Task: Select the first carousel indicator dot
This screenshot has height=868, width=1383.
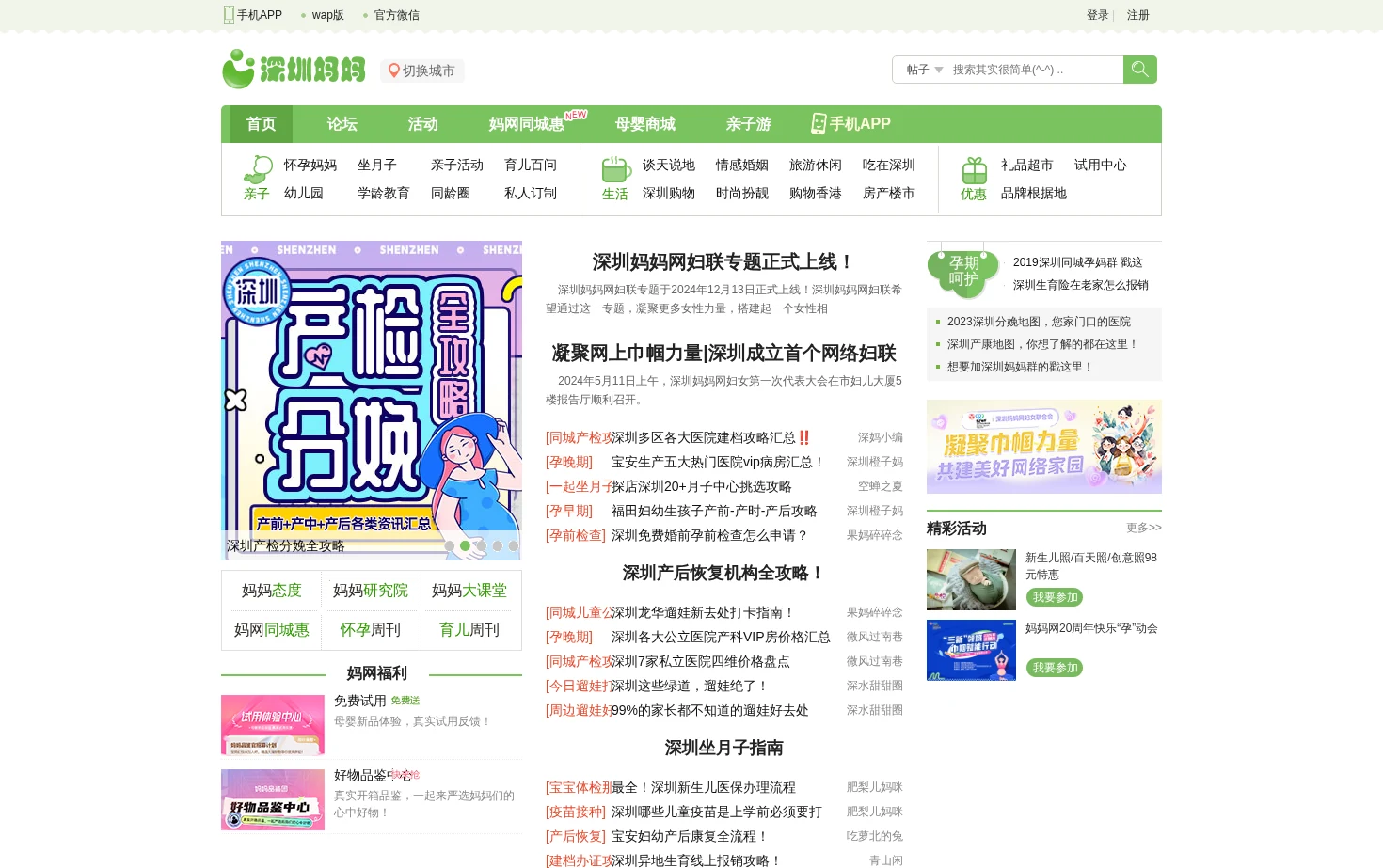Action: point(449,545)
